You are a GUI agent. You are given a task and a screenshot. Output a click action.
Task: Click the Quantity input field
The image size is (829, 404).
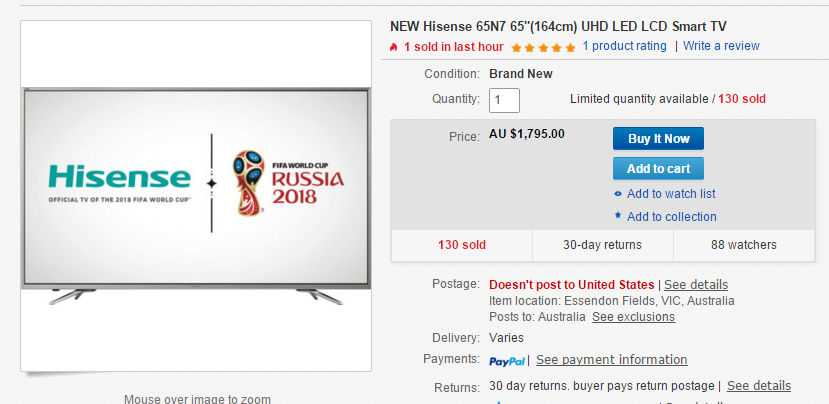tap(504, 100)
